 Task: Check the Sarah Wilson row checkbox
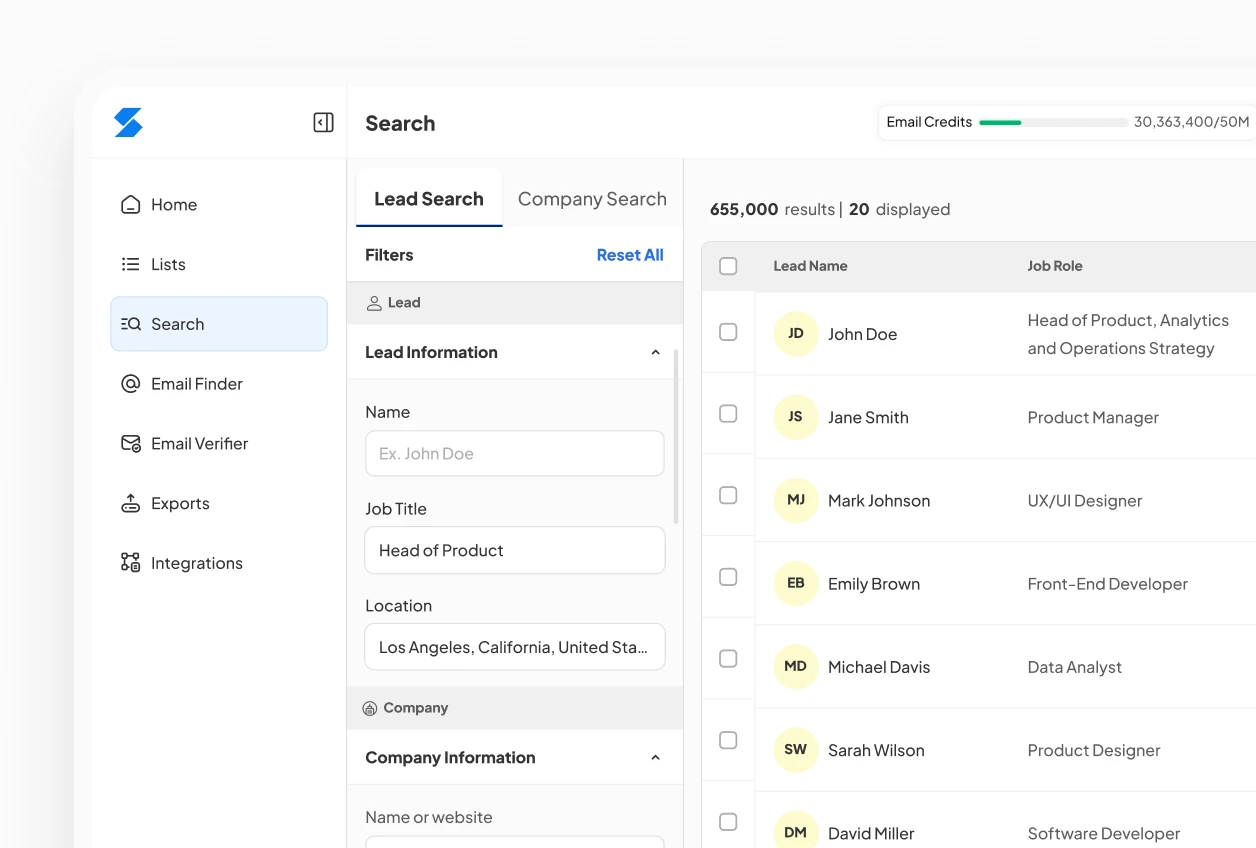pyautogui.click(x=728, y=740)
